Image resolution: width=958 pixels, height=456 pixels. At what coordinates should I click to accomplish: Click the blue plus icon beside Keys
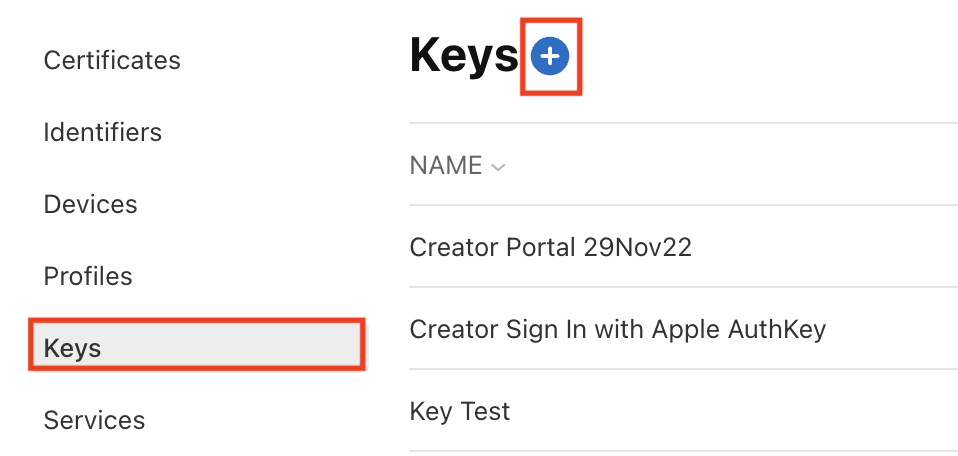pos(549,58)
